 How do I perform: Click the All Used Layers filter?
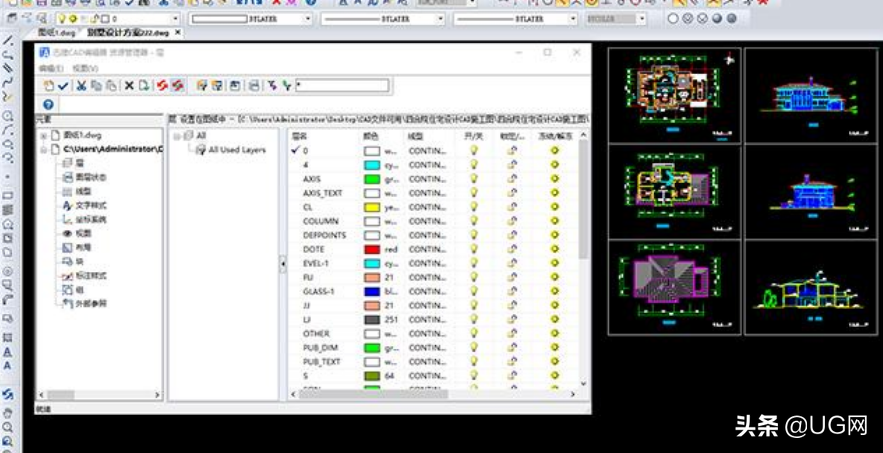(x=236, y=149)
